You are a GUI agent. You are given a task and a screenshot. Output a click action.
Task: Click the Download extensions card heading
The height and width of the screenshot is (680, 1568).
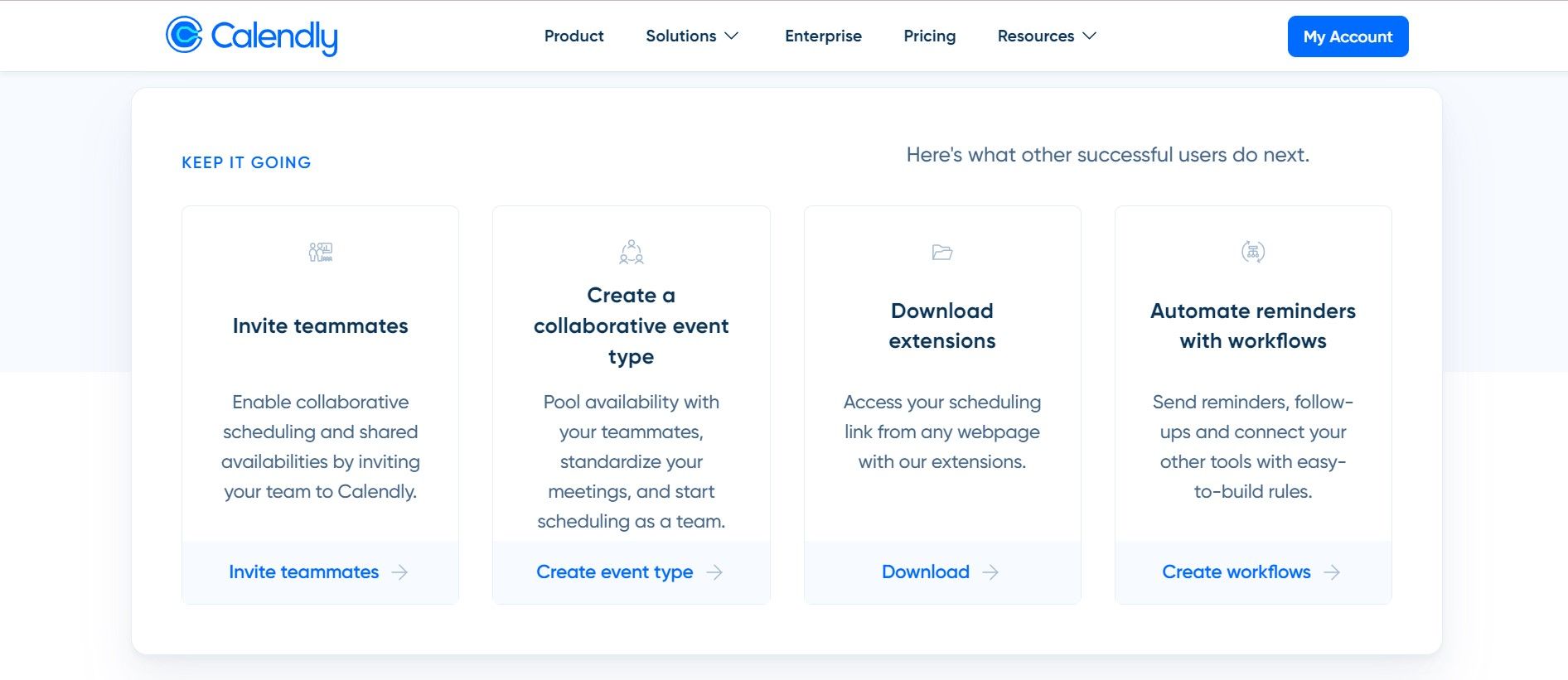point(942,326)
